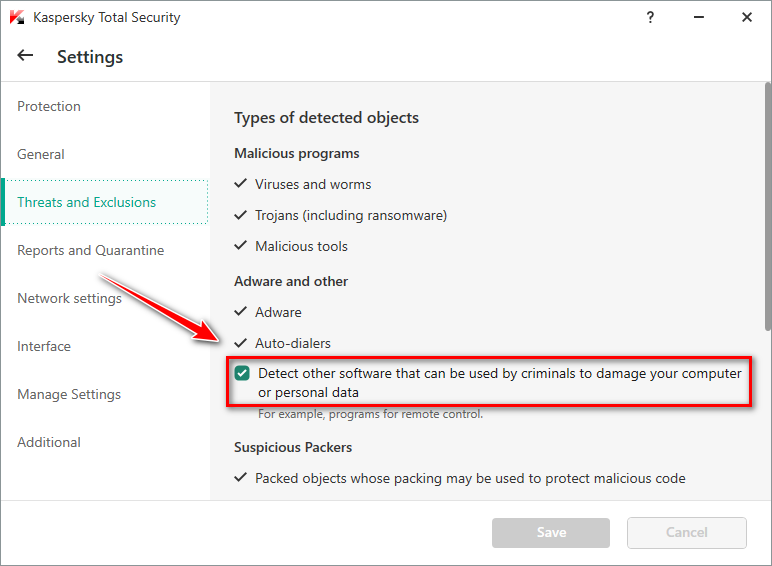Screen dimensions: 772x566
Task: Open help via question mark icon
Action: click(x=651, y=17)
